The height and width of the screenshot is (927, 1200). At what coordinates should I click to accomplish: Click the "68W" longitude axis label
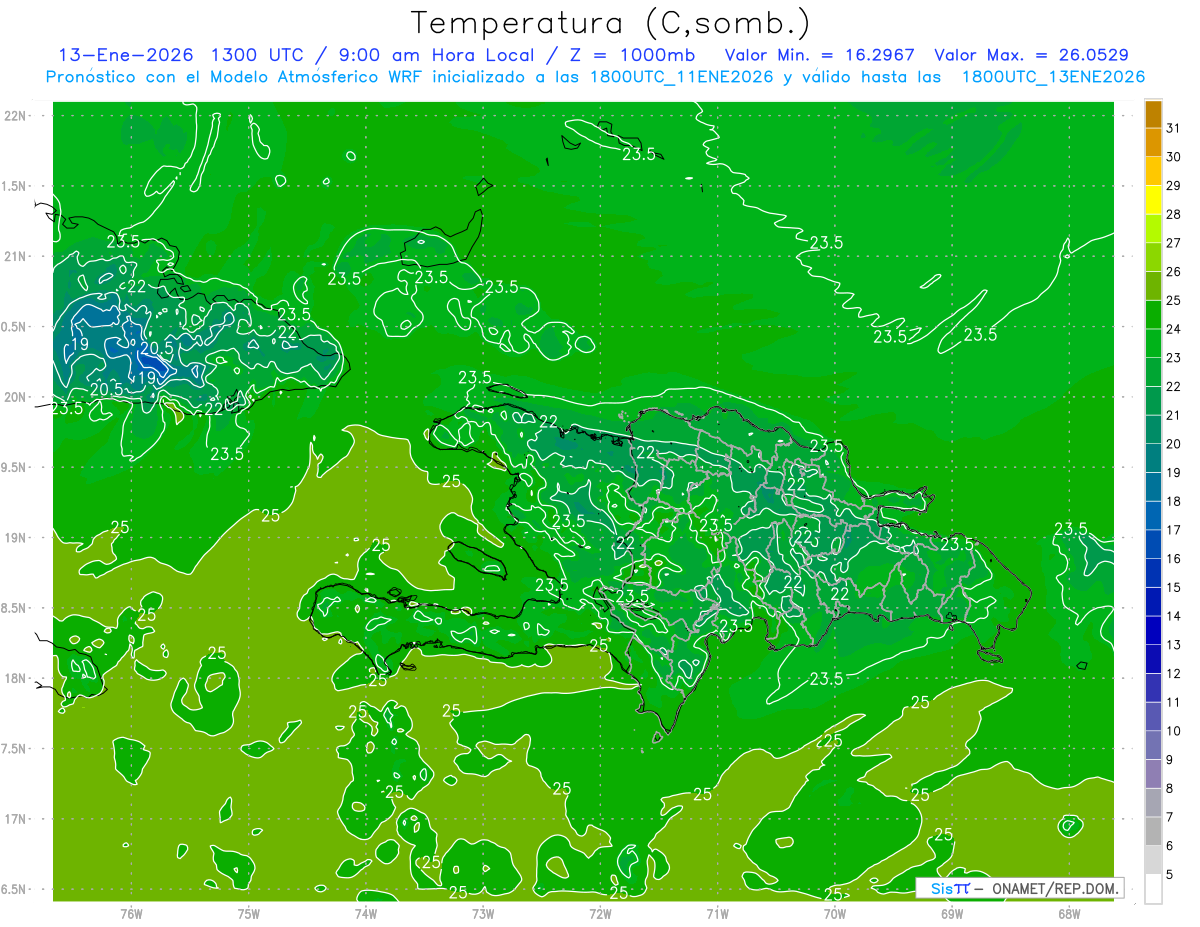[1069, 913]
